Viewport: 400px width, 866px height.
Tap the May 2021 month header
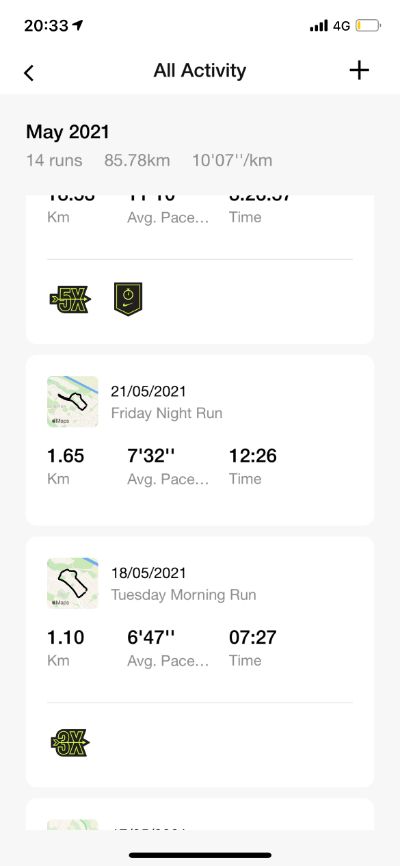tap(67, 132)
